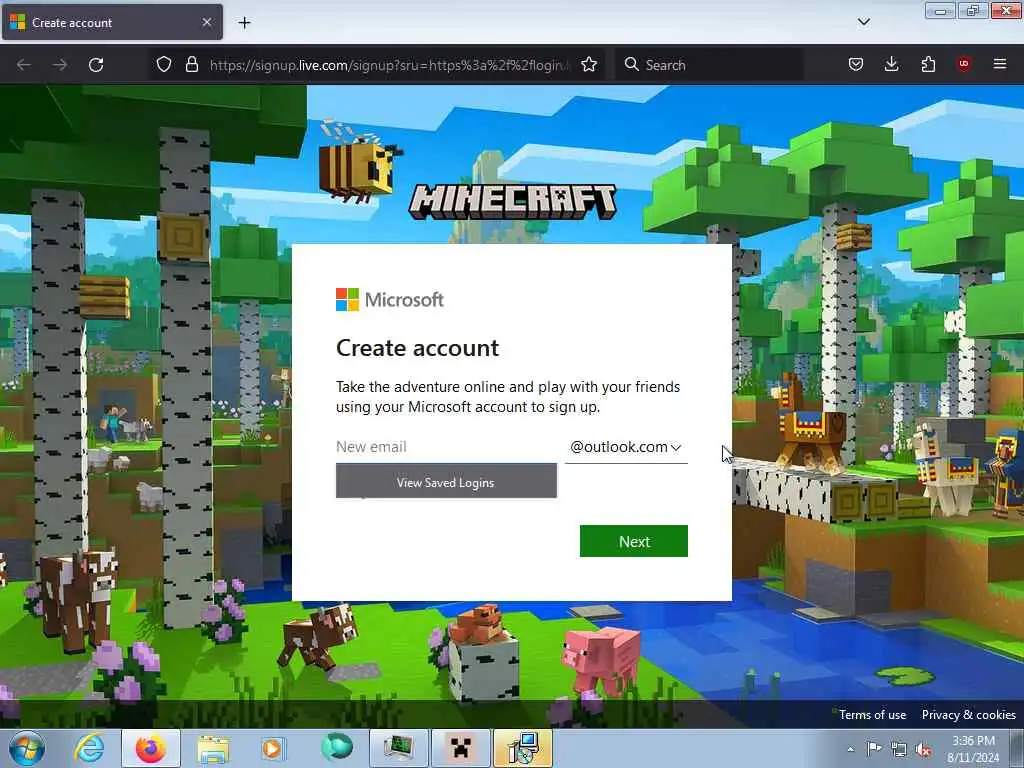Image resolution: width=1024 pixels, height=768 pixels.
Task: Open the Extensions puzzle icon
Action: pos(928,64)
